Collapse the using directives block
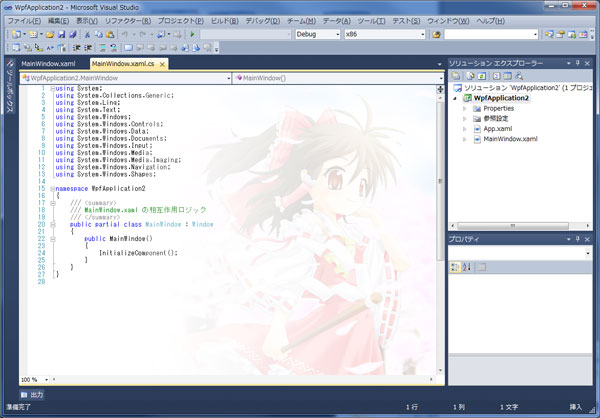The image size is (600, 418). [52, 89]
